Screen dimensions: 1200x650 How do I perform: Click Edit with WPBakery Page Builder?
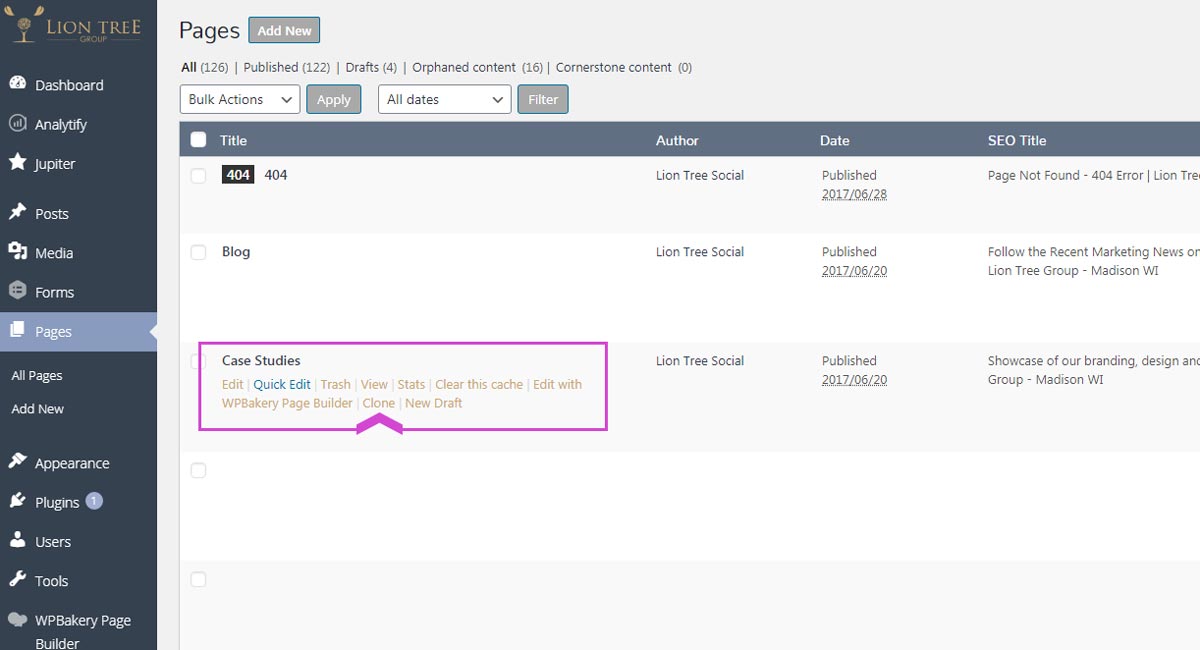(402, 393)
